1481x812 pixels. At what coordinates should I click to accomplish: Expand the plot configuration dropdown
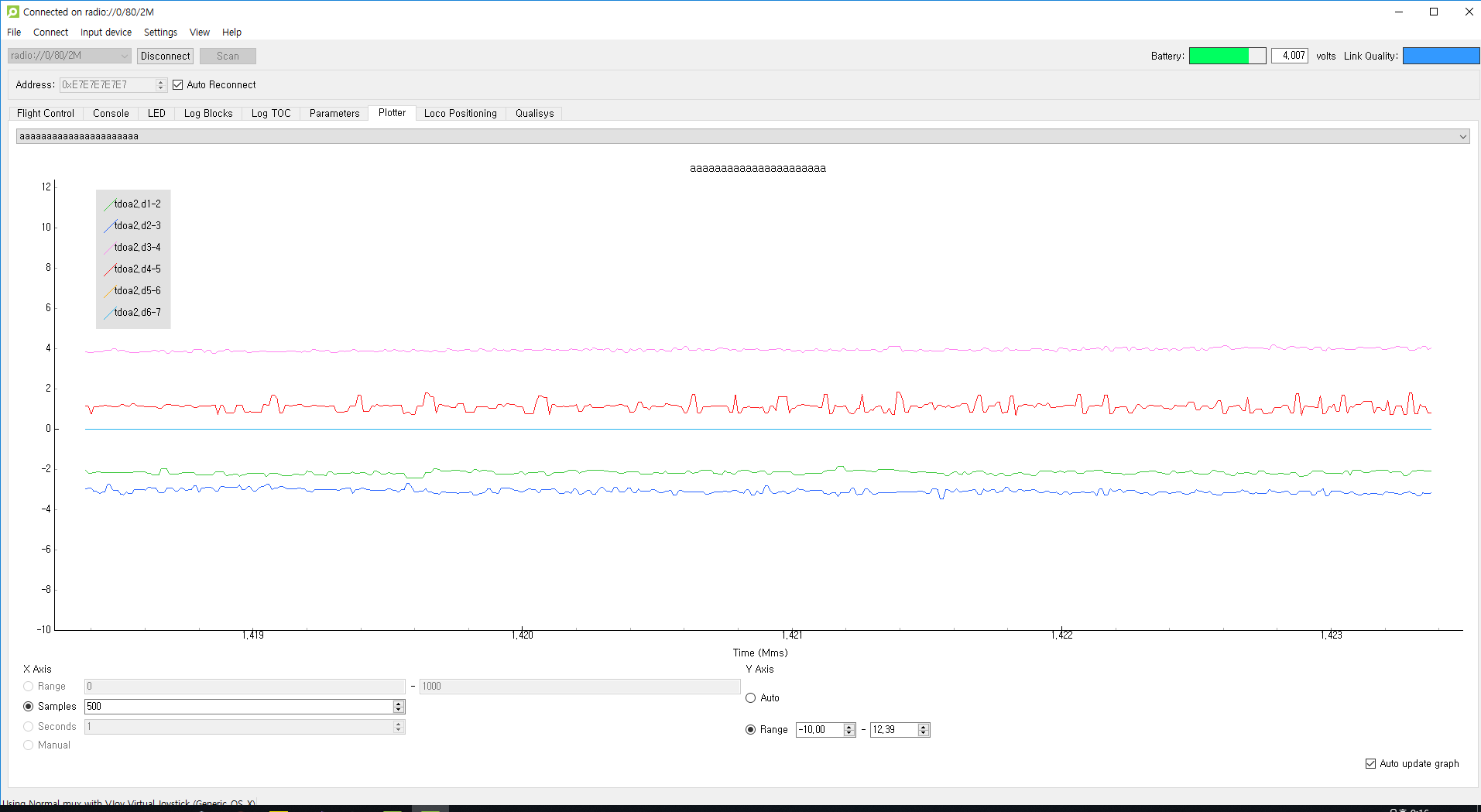[742, 136]
